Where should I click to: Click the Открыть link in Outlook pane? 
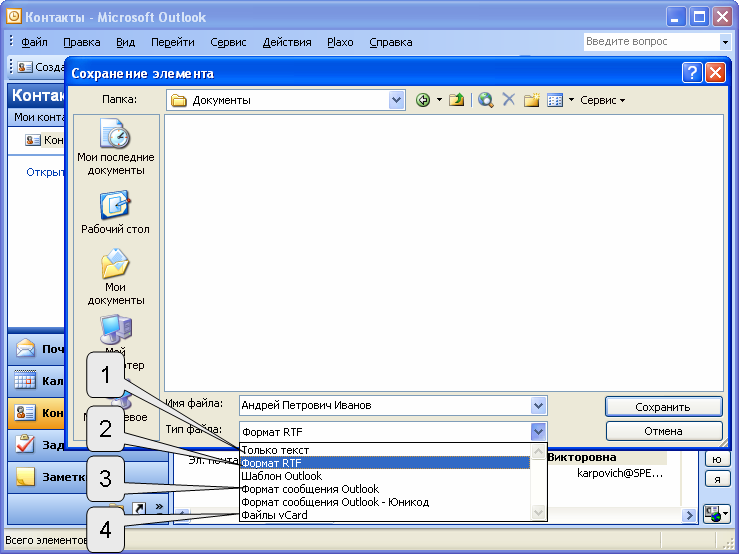tap(45, 172)
